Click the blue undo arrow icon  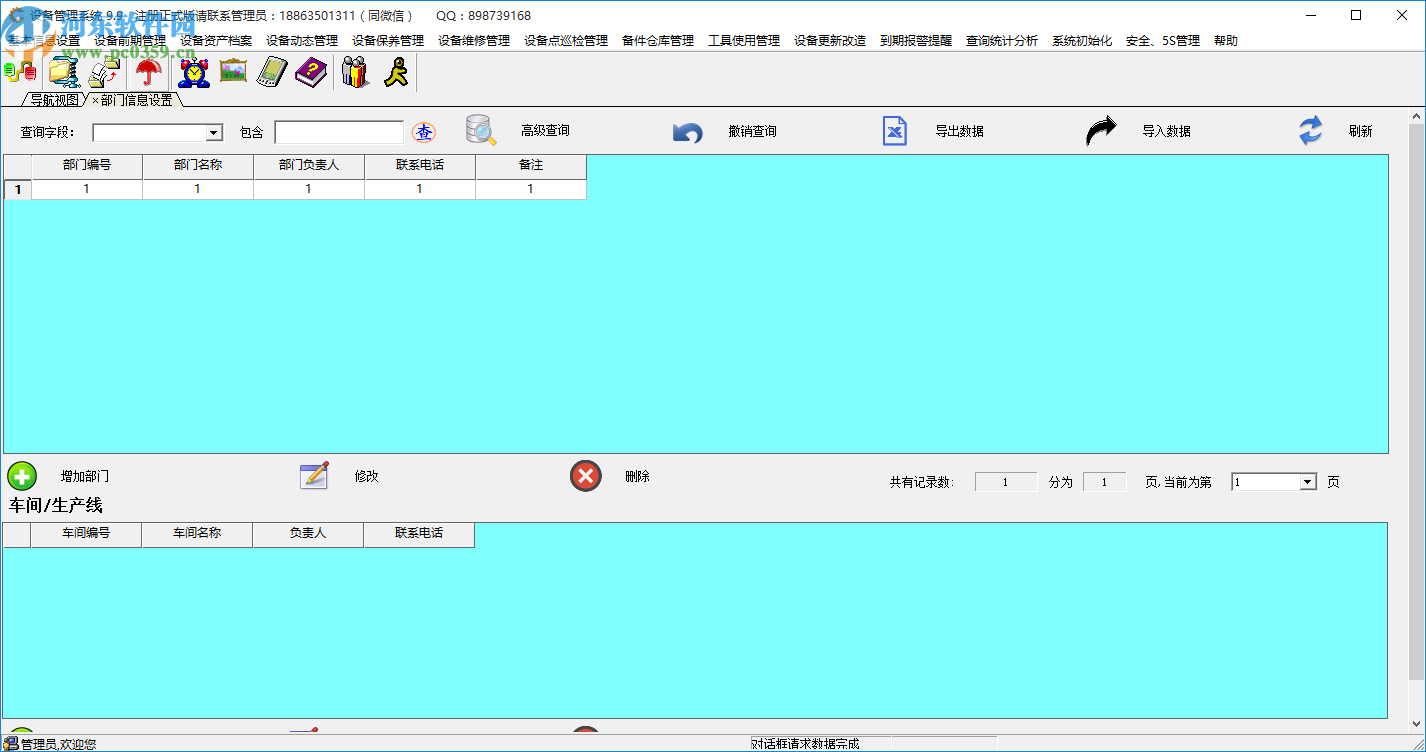(x=688, y=132)
